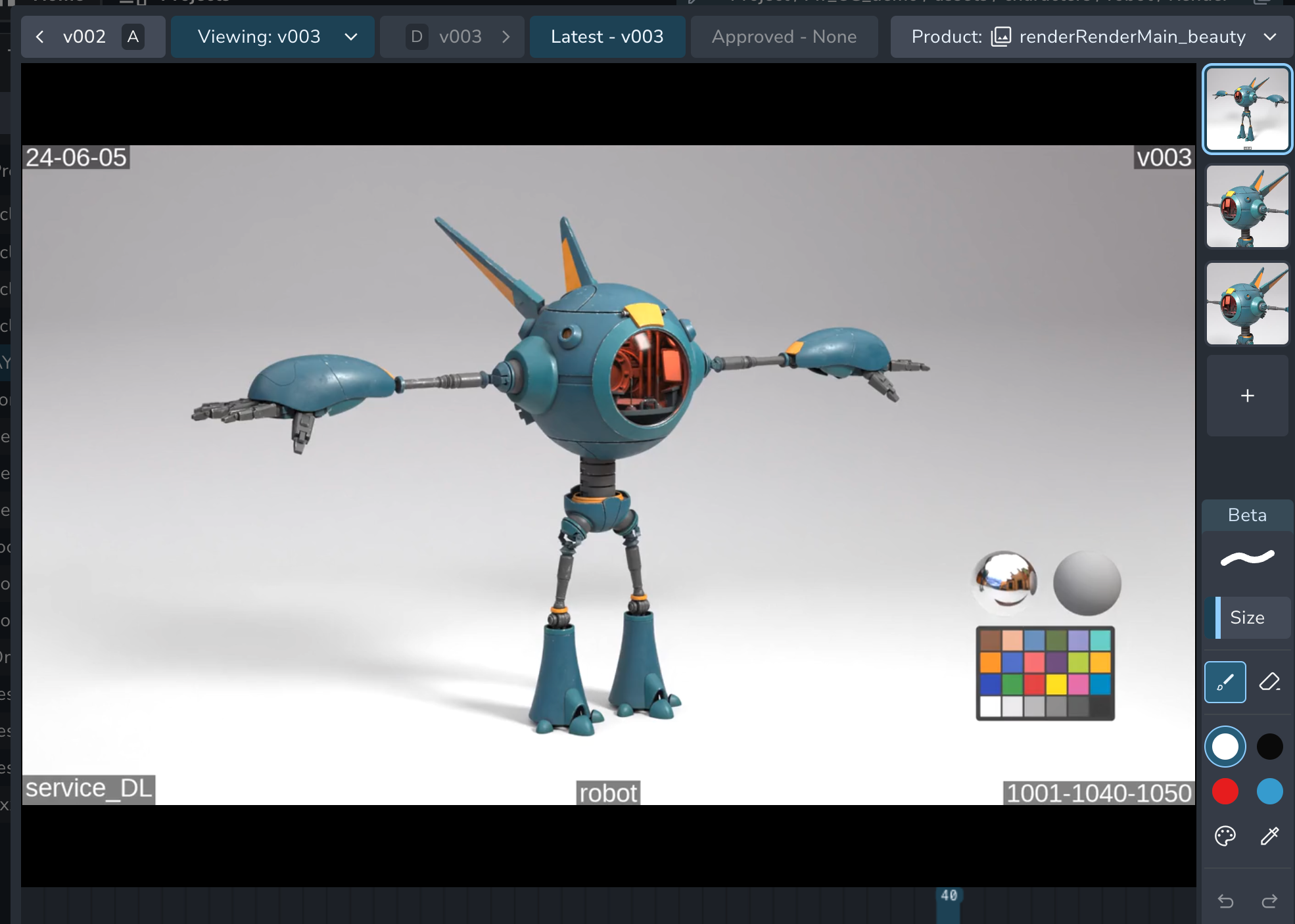Go to previous version v002 chevron
Viewport: 1295px width, 924px height.
click(x=40, y=37)
